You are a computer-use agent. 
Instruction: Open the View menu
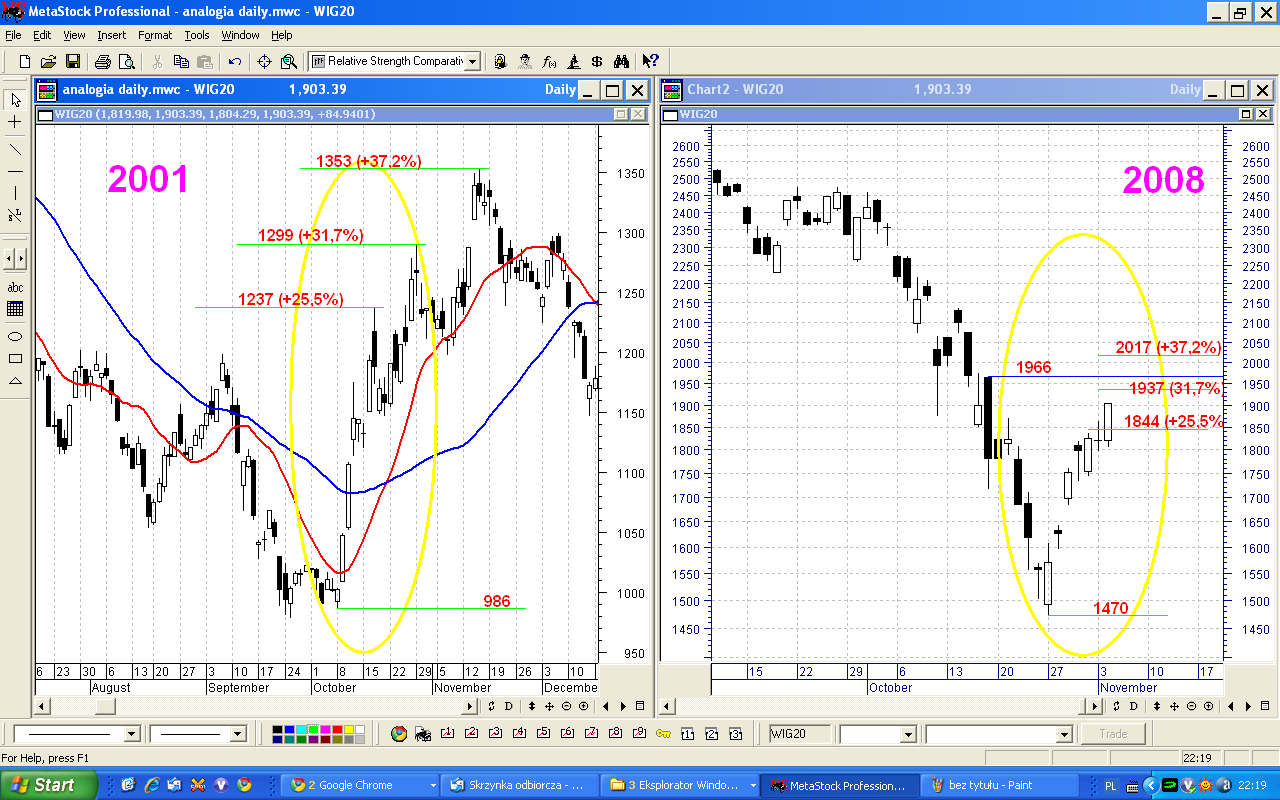pos(74,35)
